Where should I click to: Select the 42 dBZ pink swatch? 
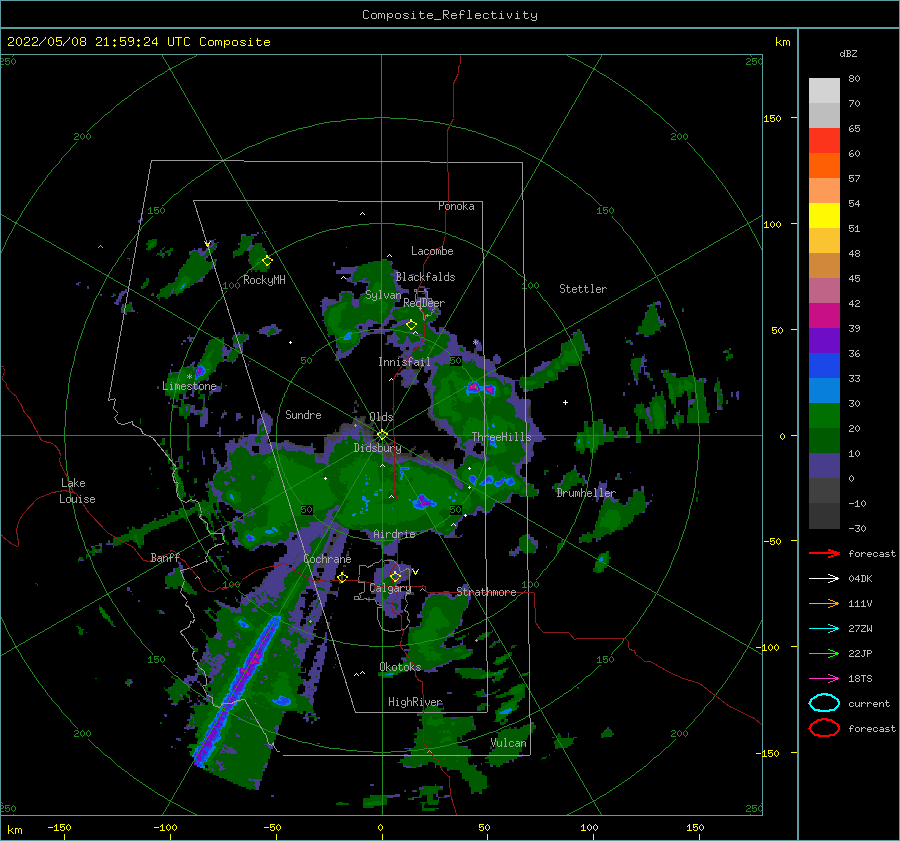pyautogui.click(x=824, y=315)
